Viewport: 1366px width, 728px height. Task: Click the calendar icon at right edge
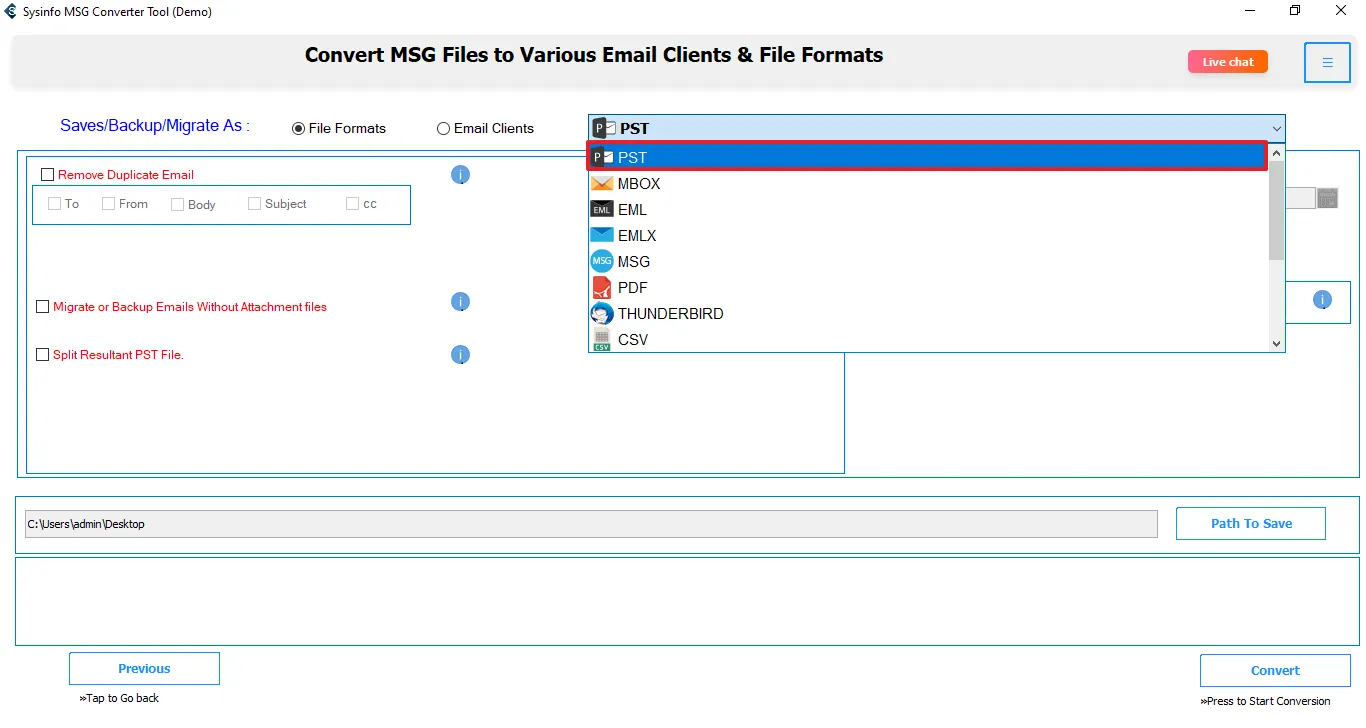(1327, 198)
